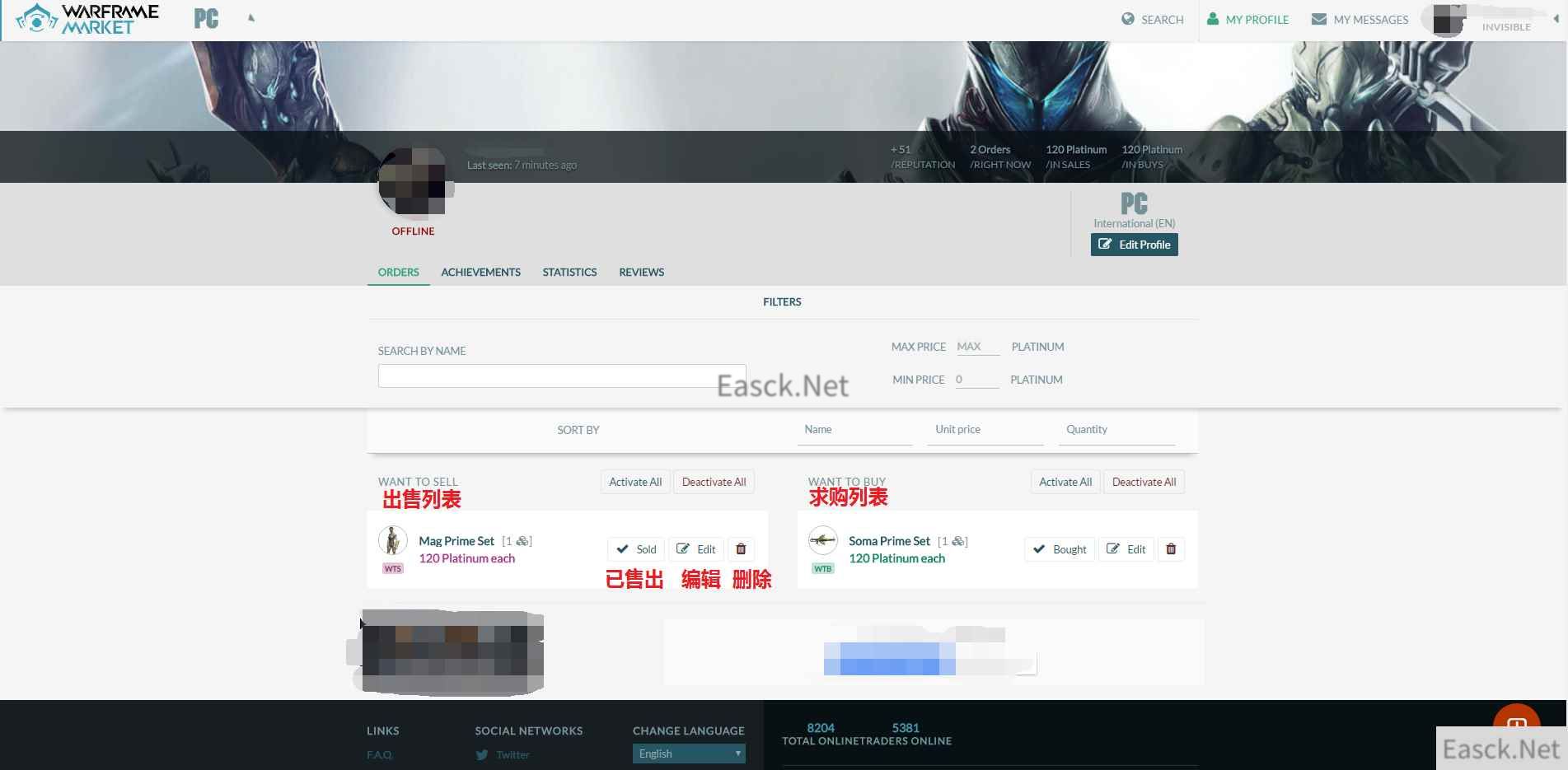
Task: Open the Search page from top bar
Action: (1152, 19)
